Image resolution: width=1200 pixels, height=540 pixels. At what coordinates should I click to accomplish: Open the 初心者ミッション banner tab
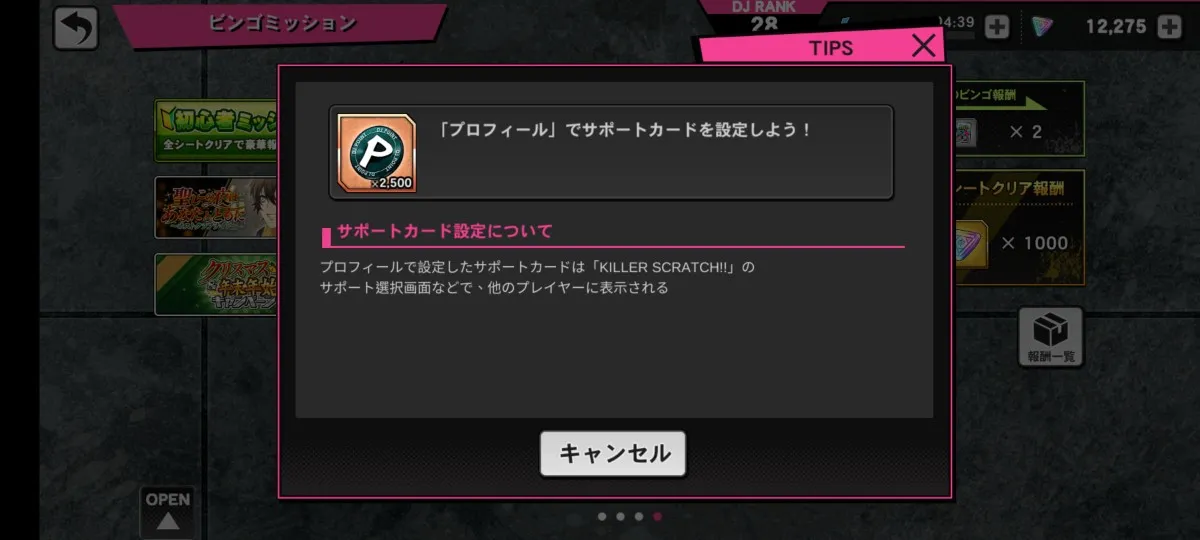pyautogui.click(x=216, y=130)
